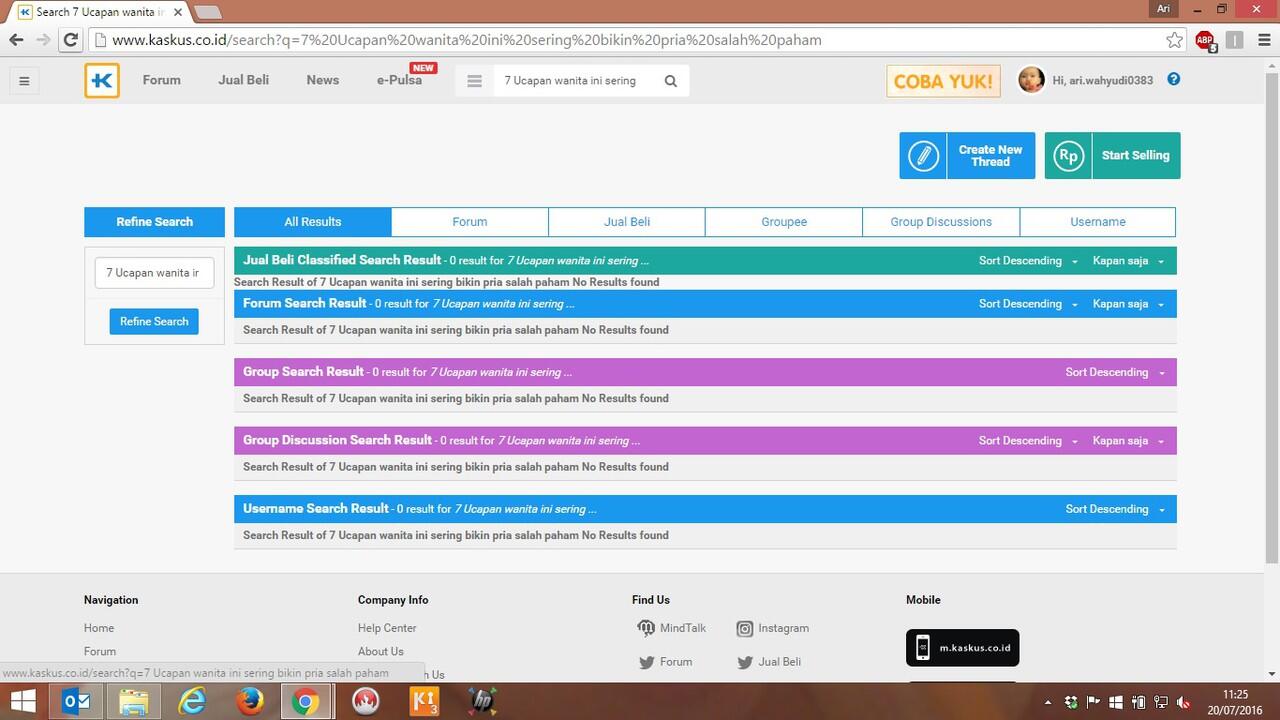1280x720 pixels.
Task: Open Kapan saja dropdown in Jual Beli results
Action: (x=1128, y=261)
